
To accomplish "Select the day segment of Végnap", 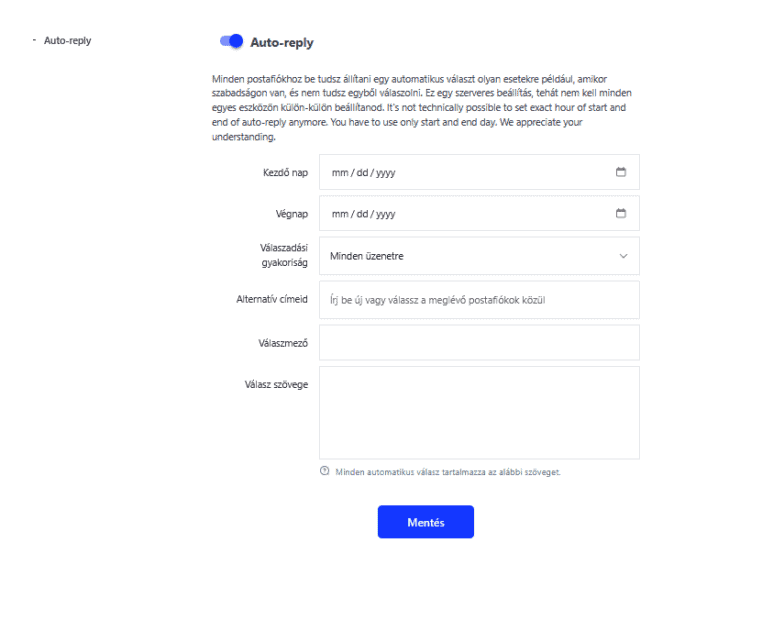I will 362,214.
